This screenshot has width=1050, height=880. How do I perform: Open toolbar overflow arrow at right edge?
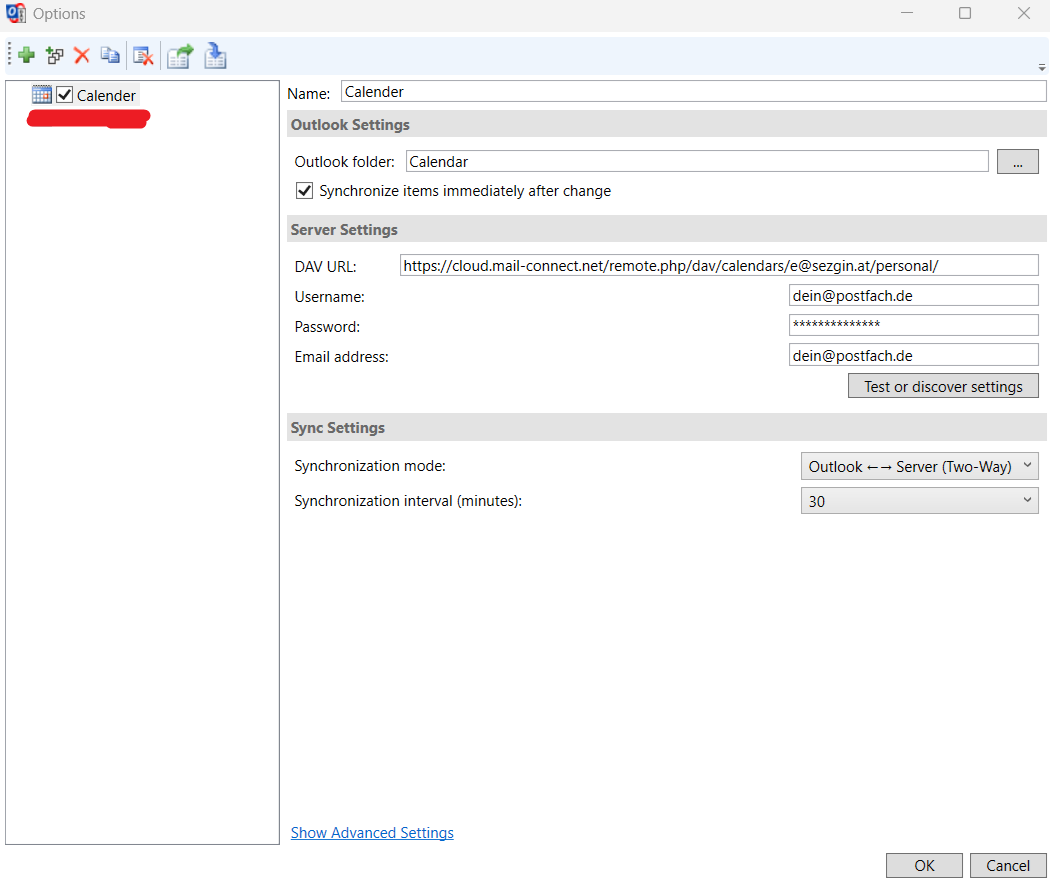point(1042,67)
